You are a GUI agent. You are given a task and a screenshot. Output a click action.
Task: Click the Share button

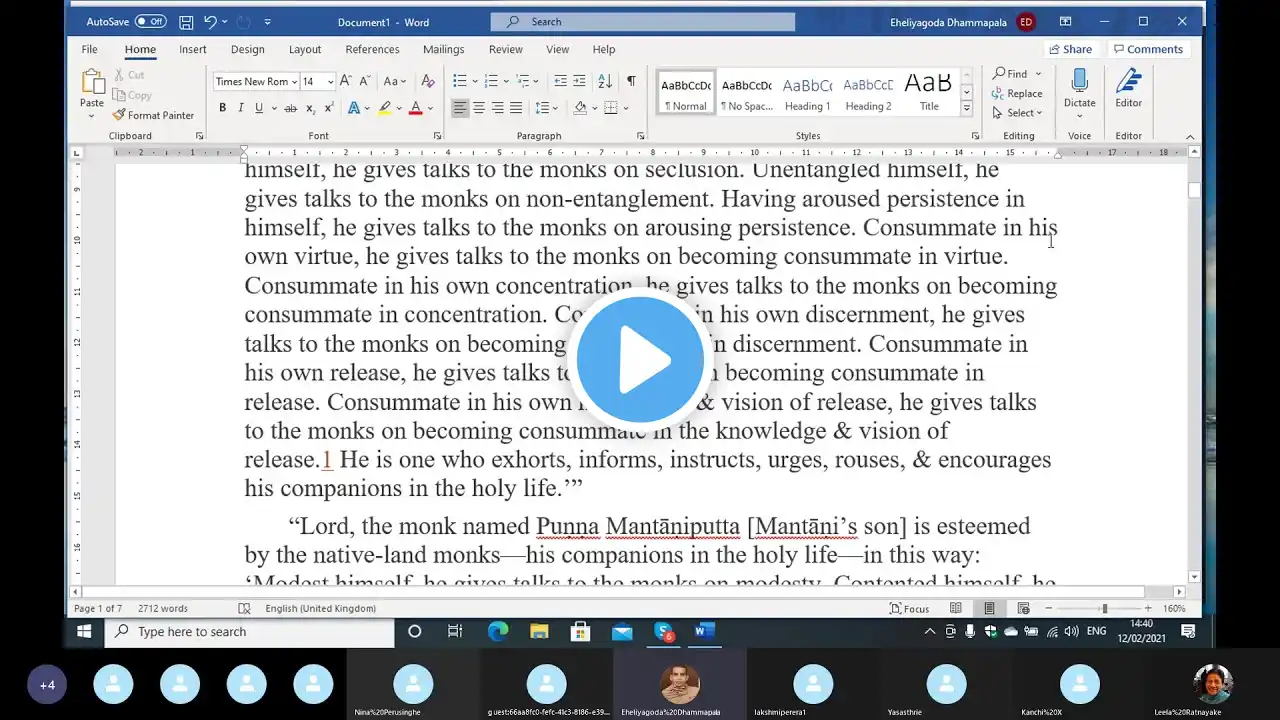click(x=1069, y=49)
